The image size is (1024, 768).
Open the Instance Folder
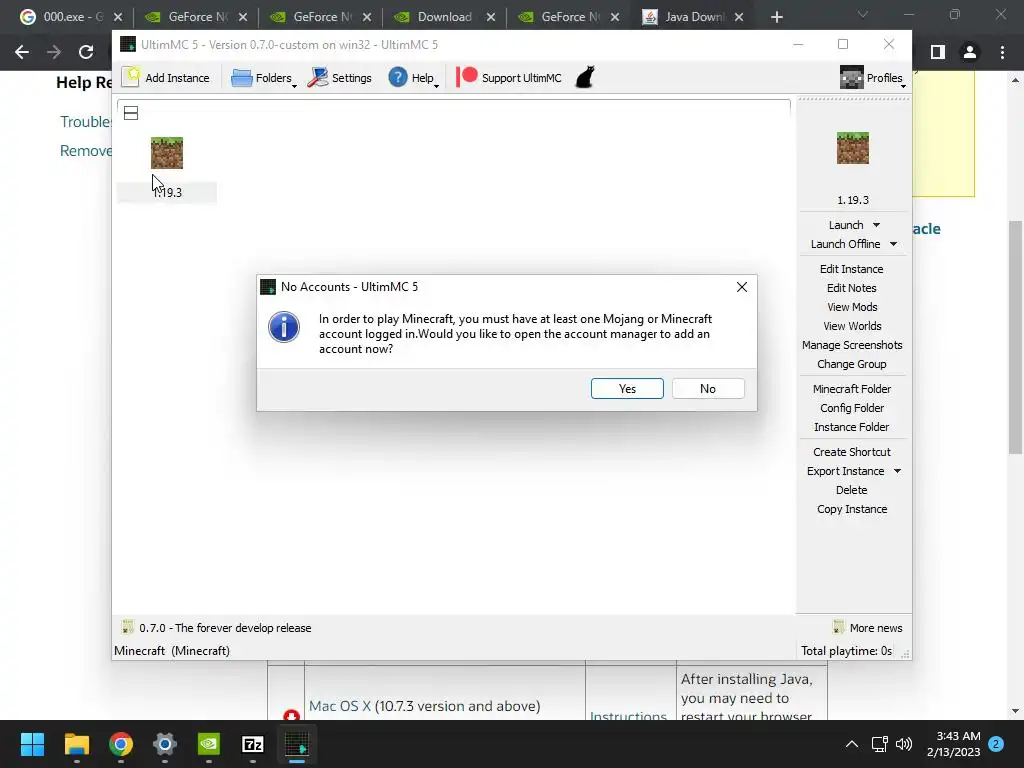coord(852,427)
